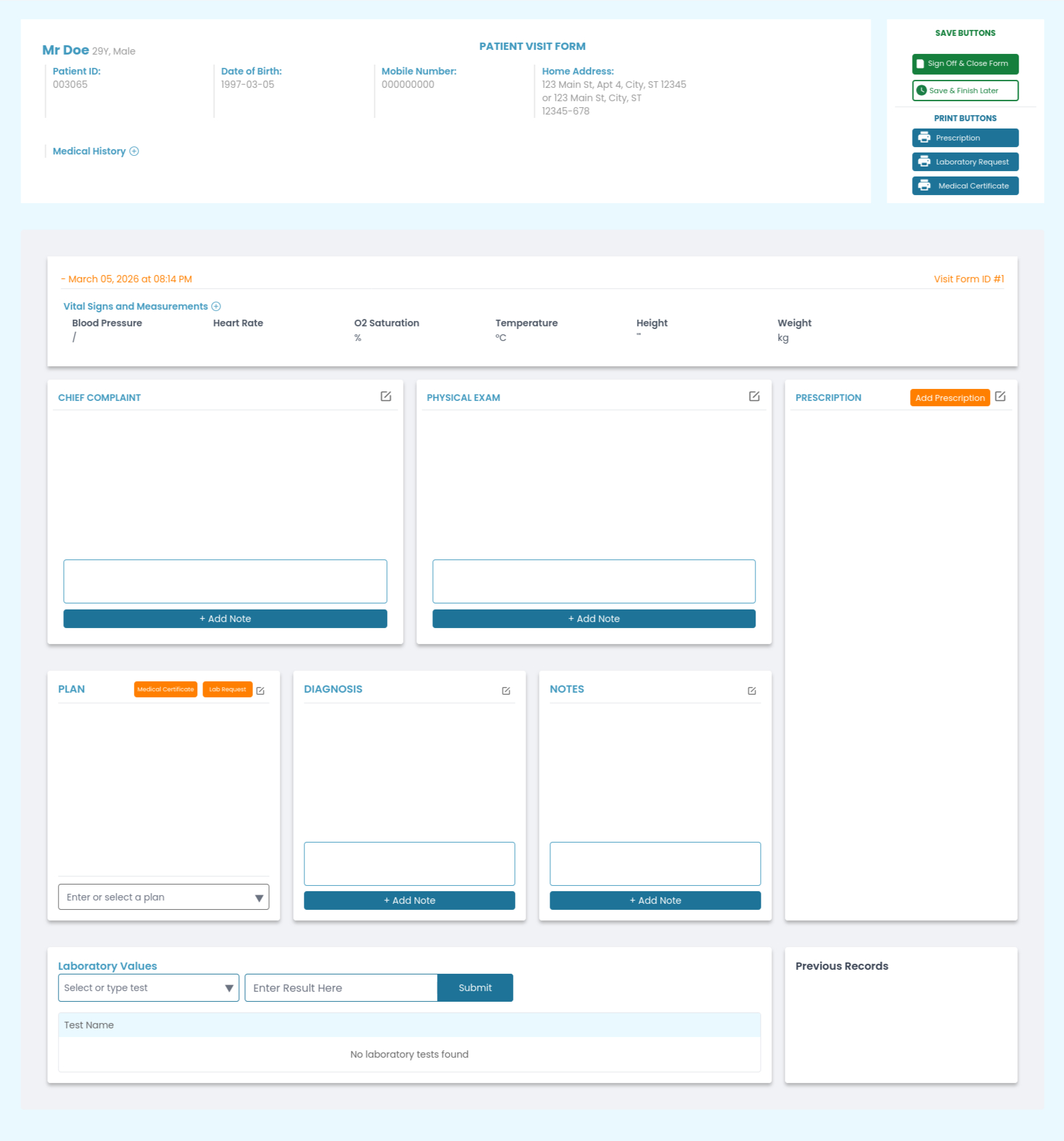Click the Medical History link text
Image resolution: width=1064 pixels, height=1141 pixels.
[89, 151]
